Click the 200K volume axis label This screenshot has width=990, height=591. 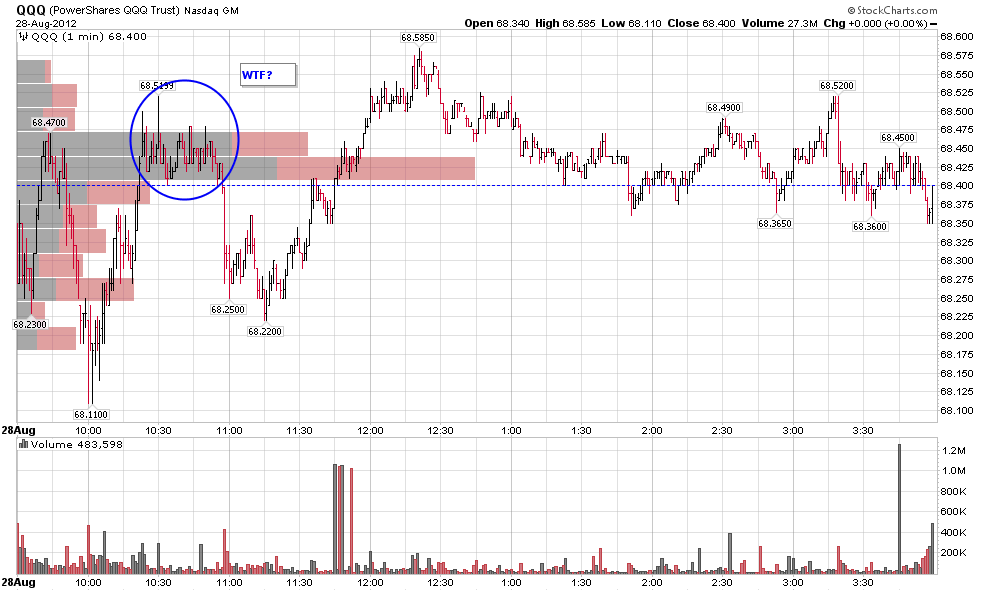click(x=953, y=553)
